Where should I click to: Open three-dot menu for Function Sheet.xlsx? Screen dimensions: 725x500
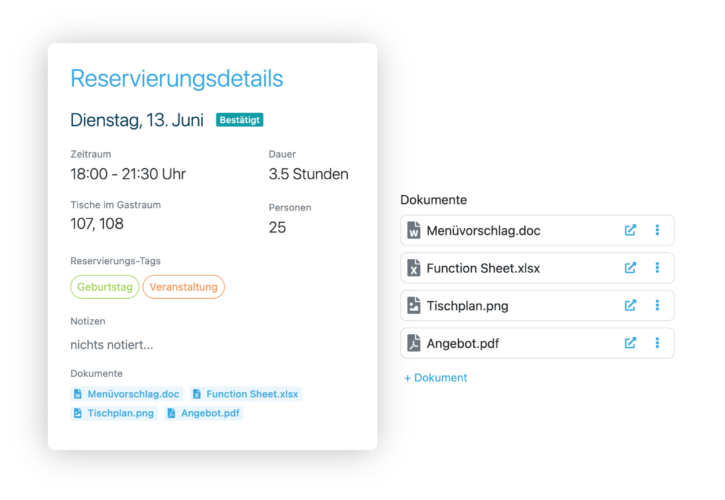[657, 268]
